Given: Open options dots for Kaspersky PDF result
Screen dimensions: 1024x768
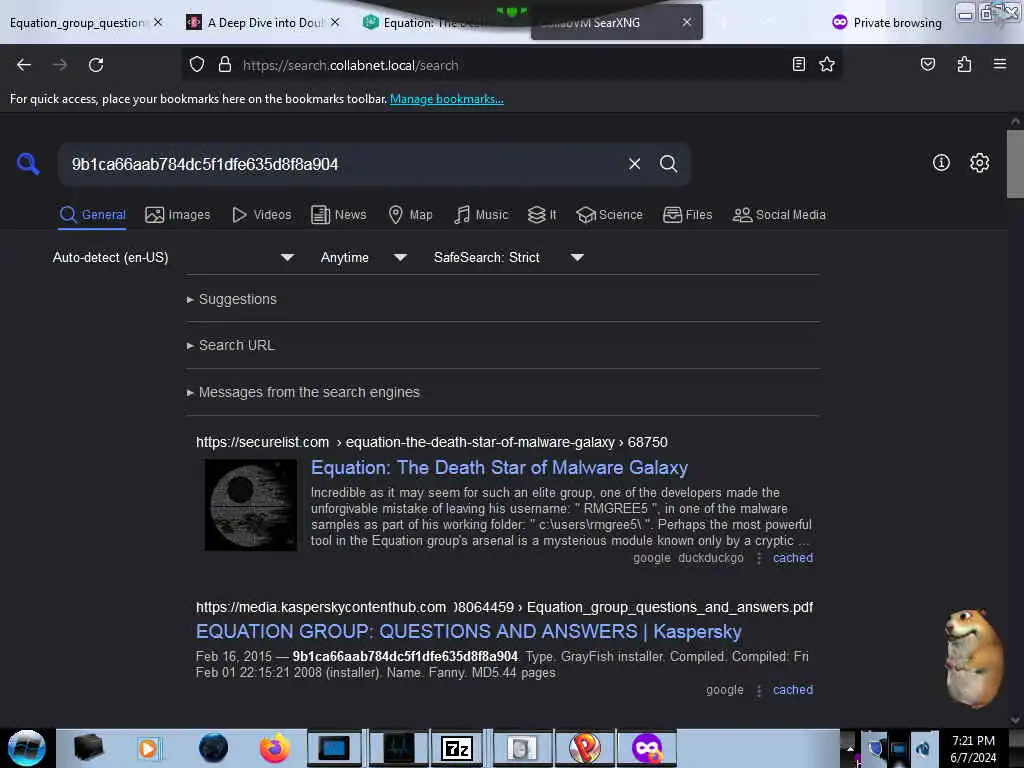Looking at the screenshot, I should point(758,690).
